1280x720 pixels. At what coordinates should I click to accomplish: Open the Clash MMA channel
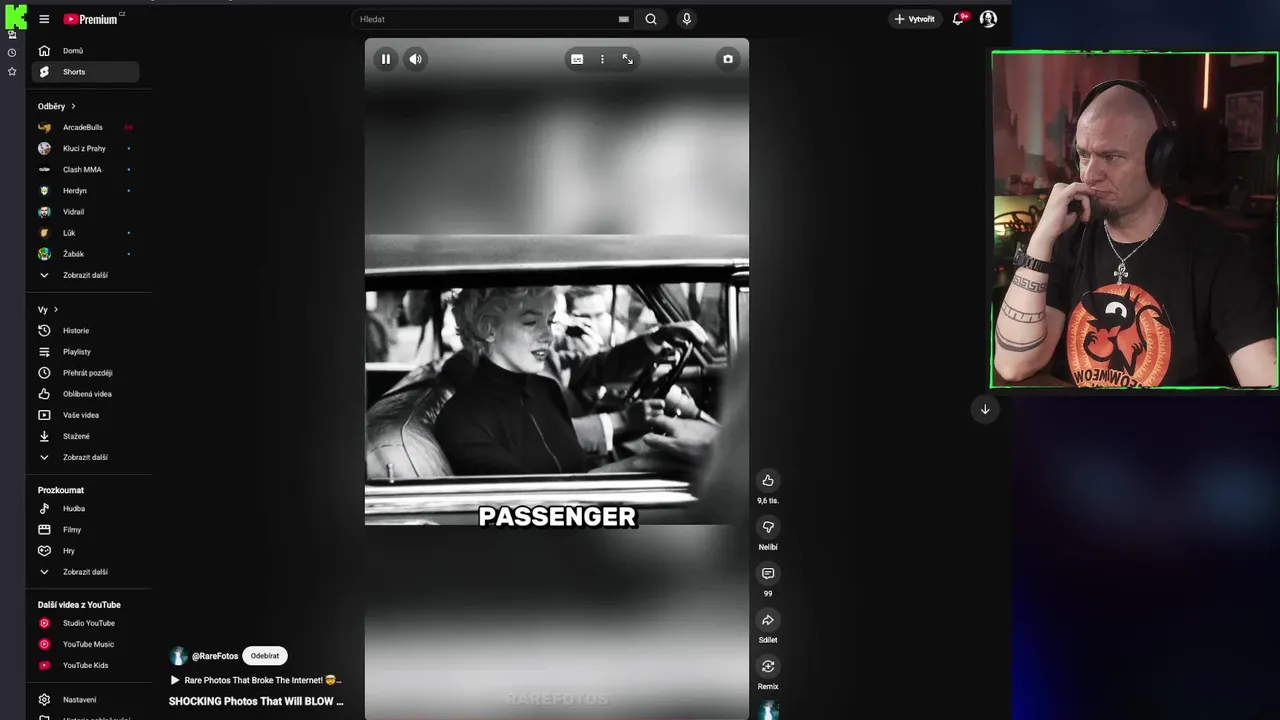pyautogui.click(x=85, y=169)
